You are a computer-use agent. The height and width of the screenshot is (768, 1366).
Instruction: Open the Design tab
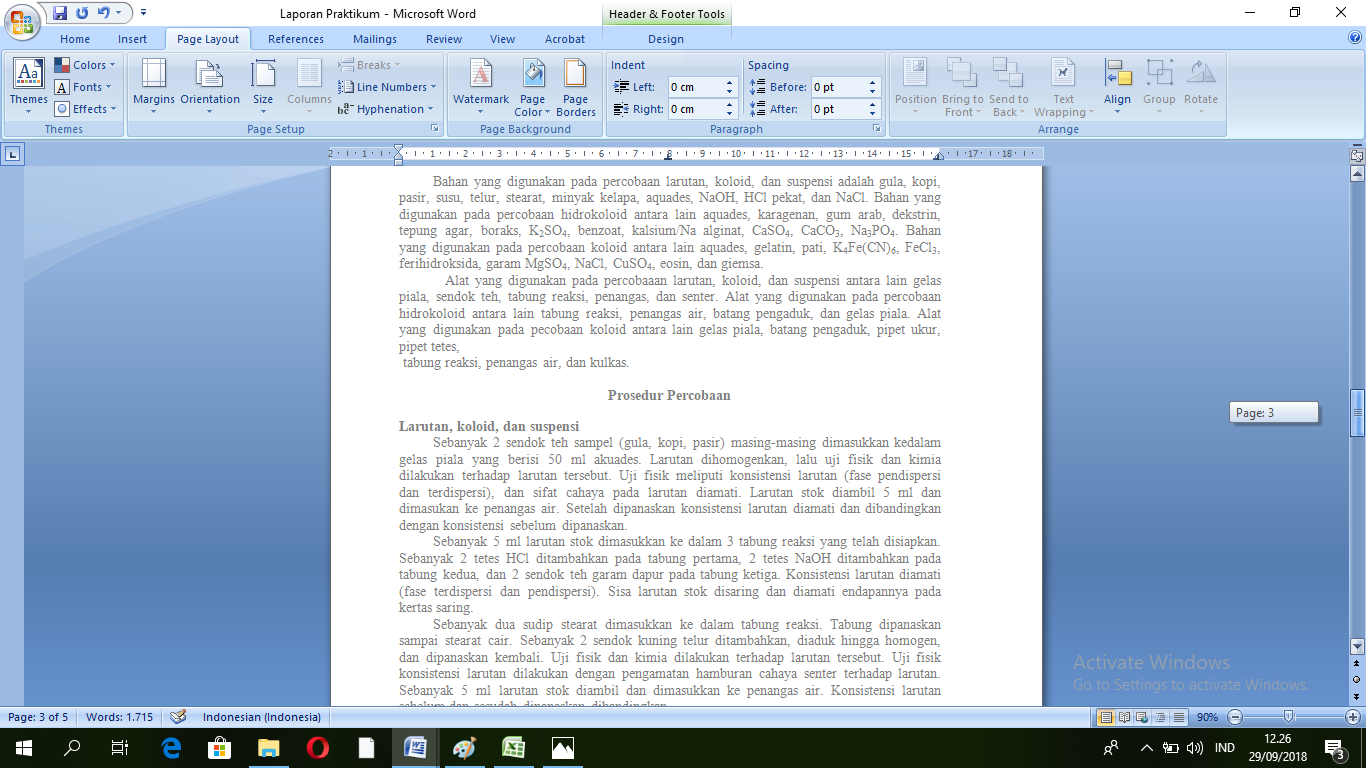click(x=666, y=39)
